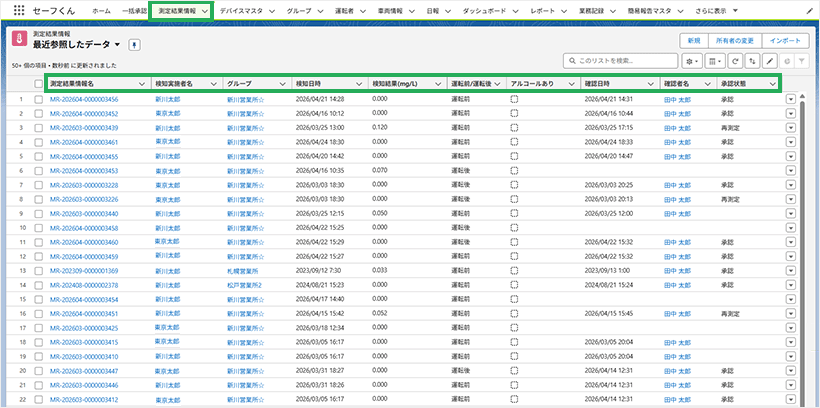The height and width of the screenshot is (408, 820).
Task: Select checkbox for row MR-202604-0000003461
Action: click(x=38, y=142)
